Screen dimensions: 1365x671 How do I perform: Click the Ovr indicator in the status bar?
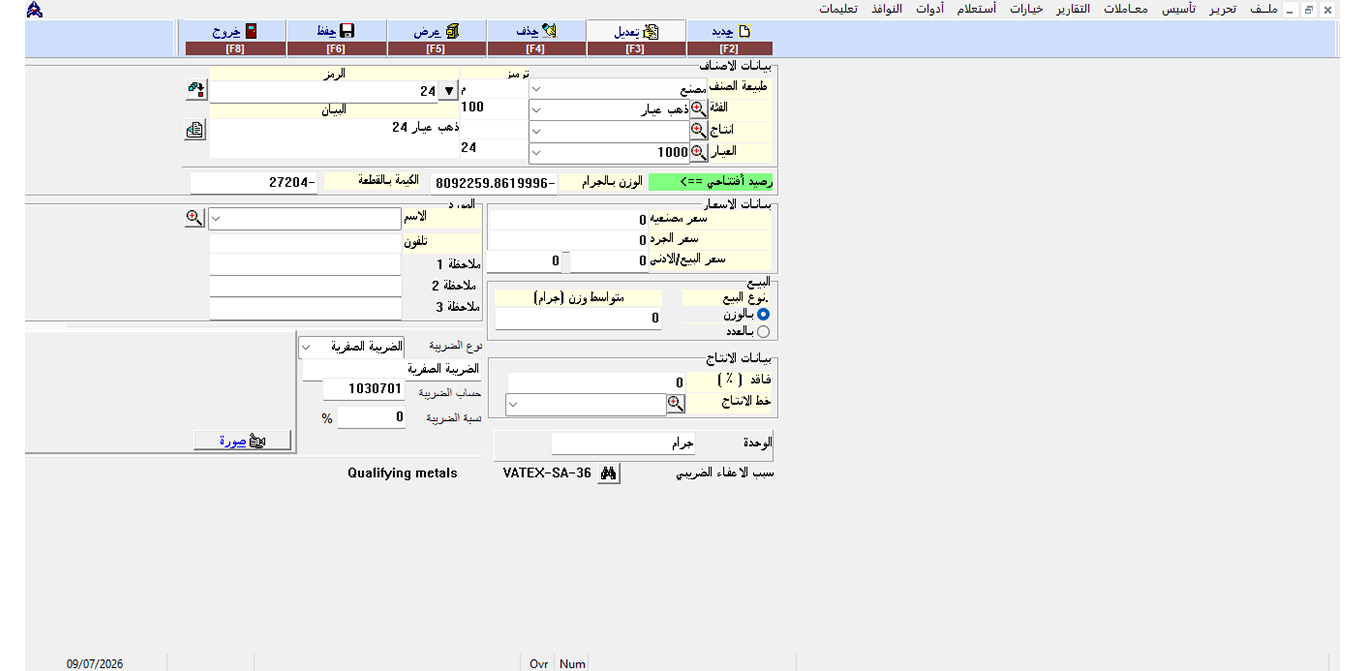(539, 664)
